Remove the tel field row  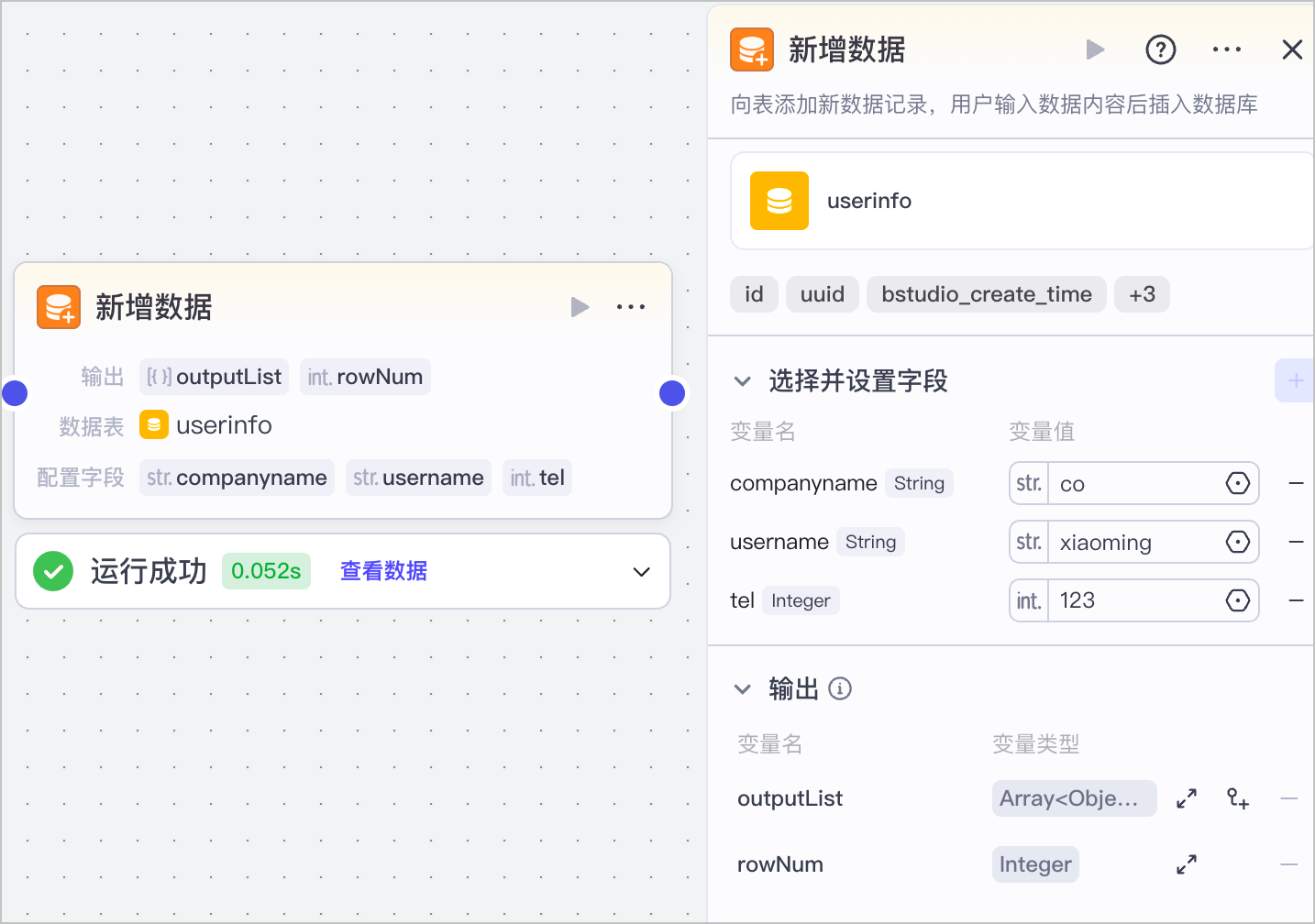(1296, 600)
